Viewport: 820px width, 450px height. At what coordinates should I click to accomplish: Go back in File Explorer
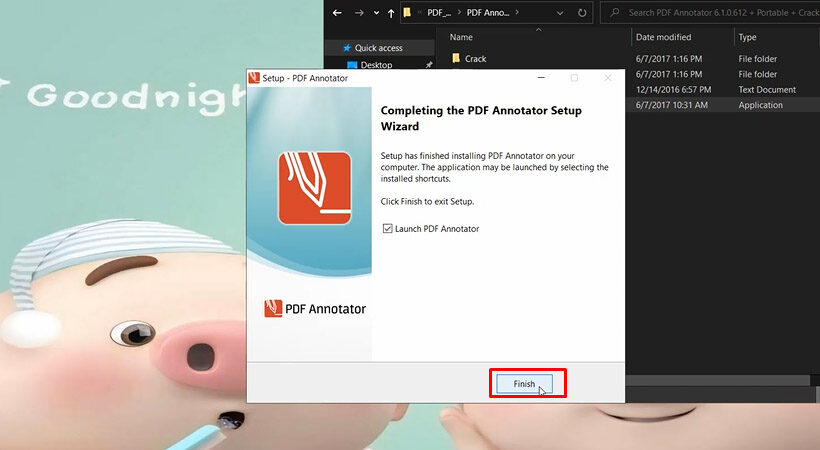click(337, 13)
